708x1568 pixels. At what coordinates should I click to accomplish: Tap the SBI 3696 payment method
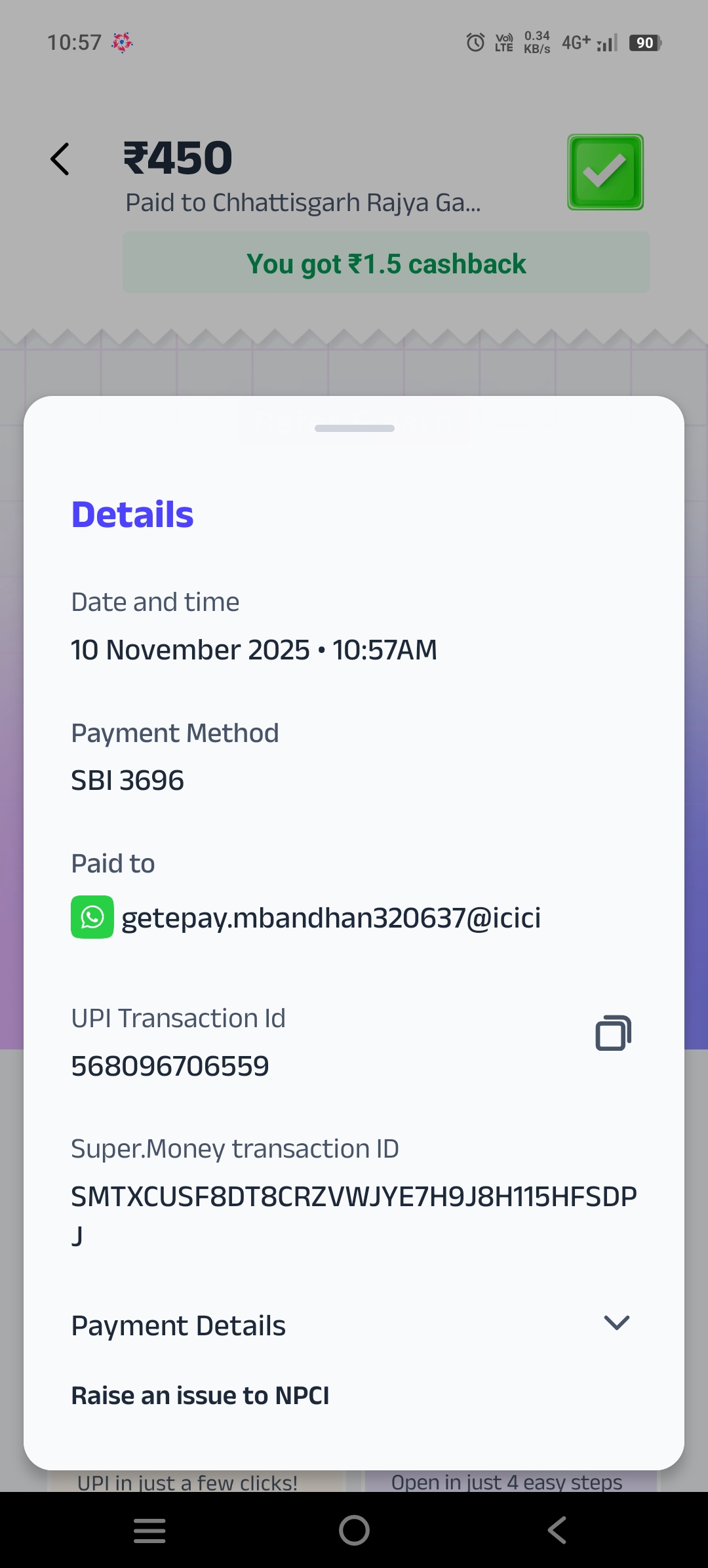(x=128, y=781)
